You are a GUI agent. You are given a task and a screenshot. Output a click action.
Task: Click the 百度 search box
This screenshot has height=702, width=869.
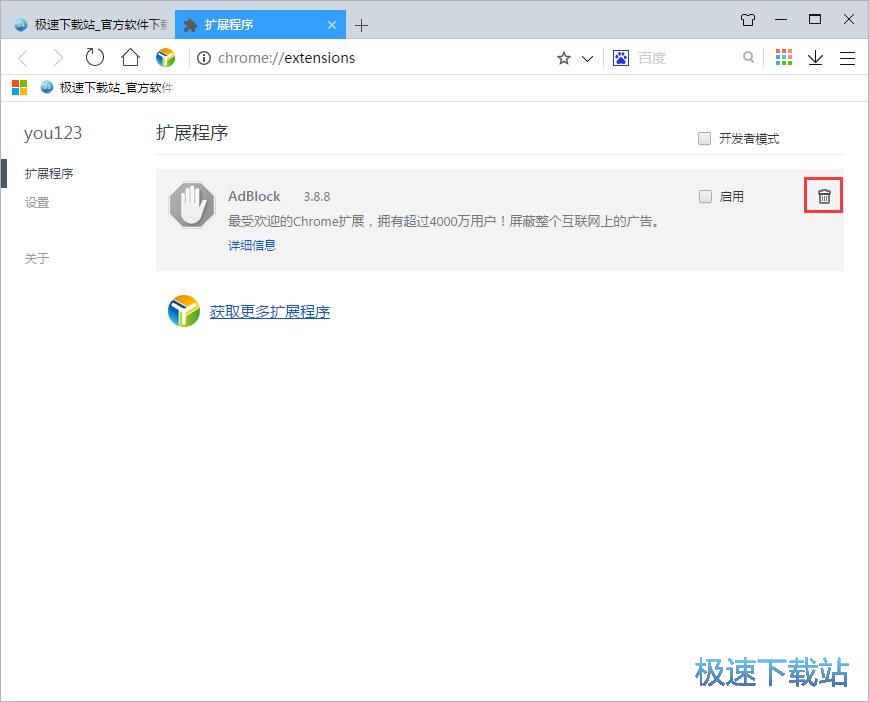point(686,58)
